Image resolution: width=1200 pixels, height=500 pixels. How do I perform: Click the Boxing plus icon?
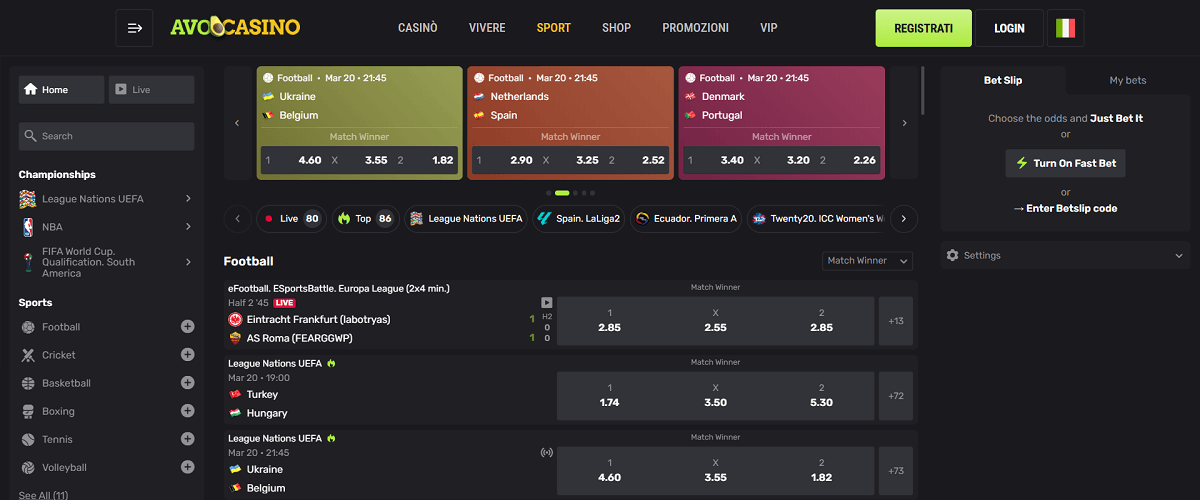point(187,411)
